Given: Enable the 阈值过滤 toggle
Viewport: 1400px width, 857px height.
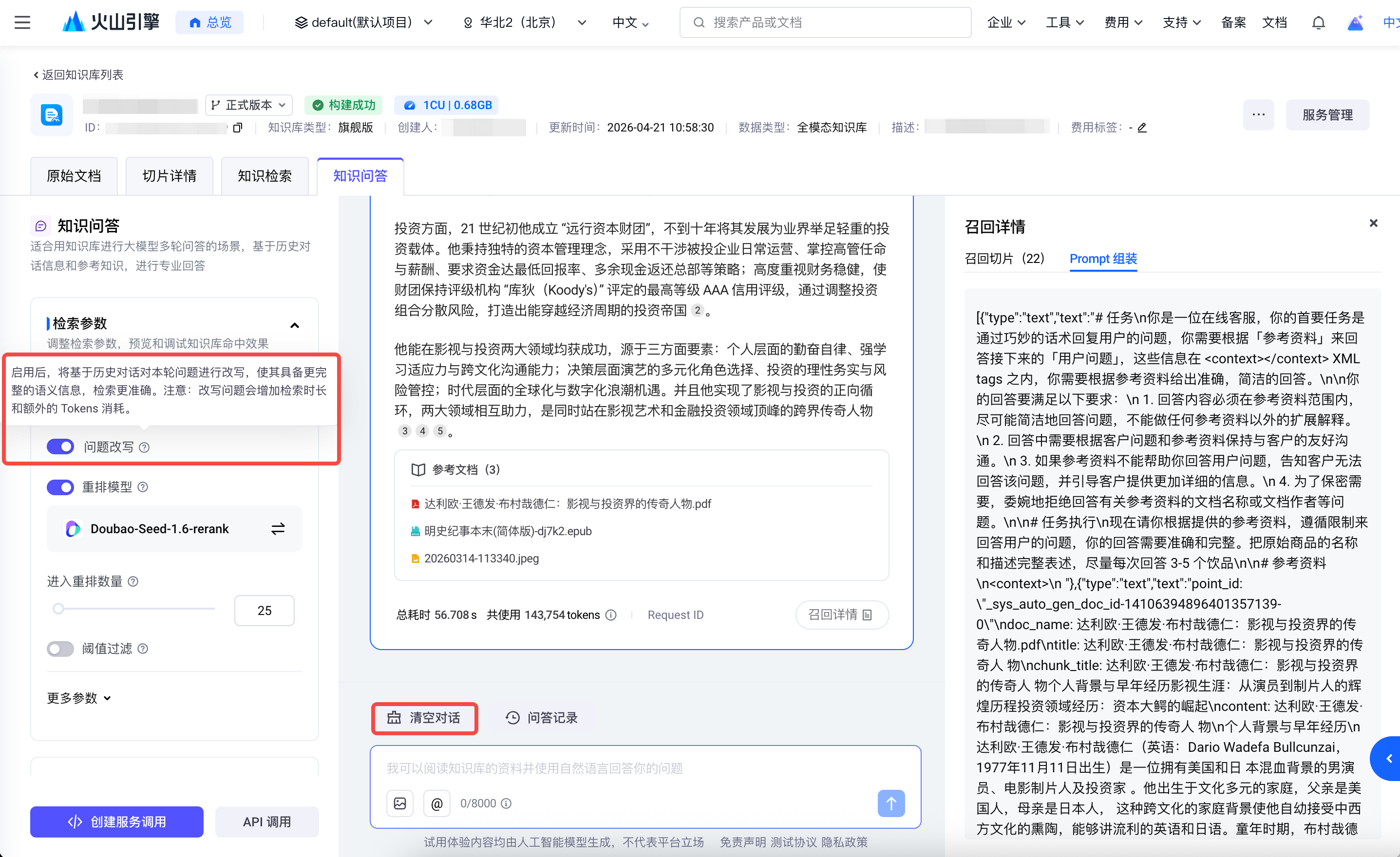Looking at the screenshot, I should pyautogui.click(x=61, y=649).
